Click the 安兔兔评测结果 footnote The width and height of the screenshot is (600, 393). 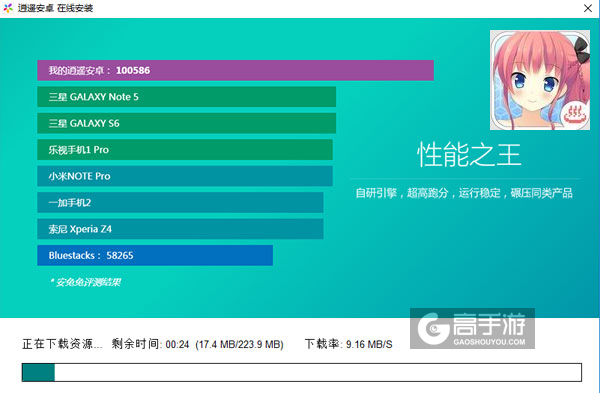tap(85, 282)
